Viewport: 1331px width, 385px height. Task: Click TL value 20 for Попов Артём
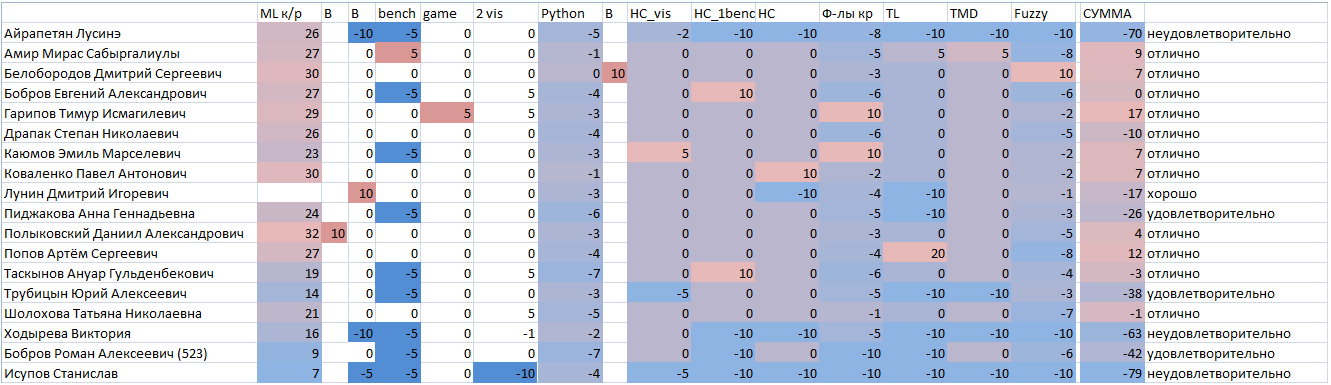tap(915, 254)
